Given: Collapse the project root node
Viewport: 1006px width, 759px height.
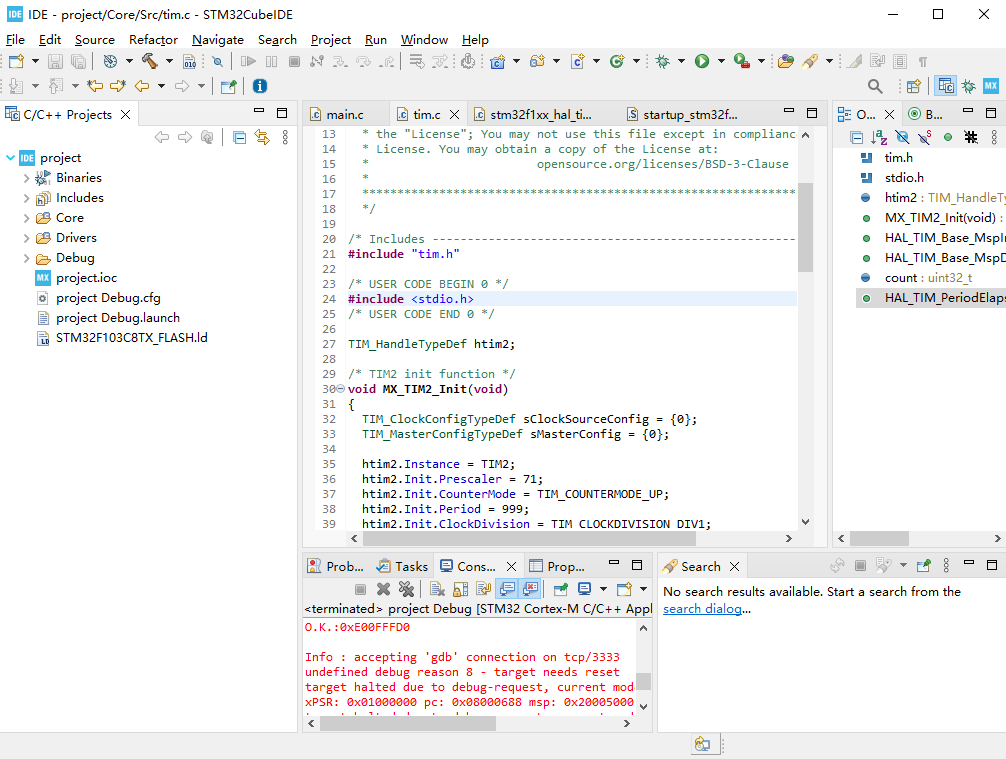Looking at the screenshot, I should coord(10,158).
